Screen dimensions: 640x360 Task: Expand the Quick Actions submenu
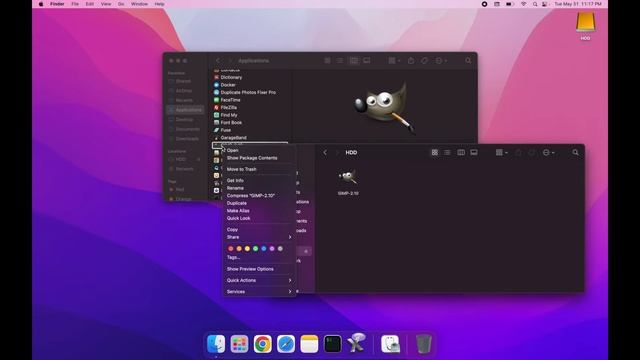tap(258, 280)
